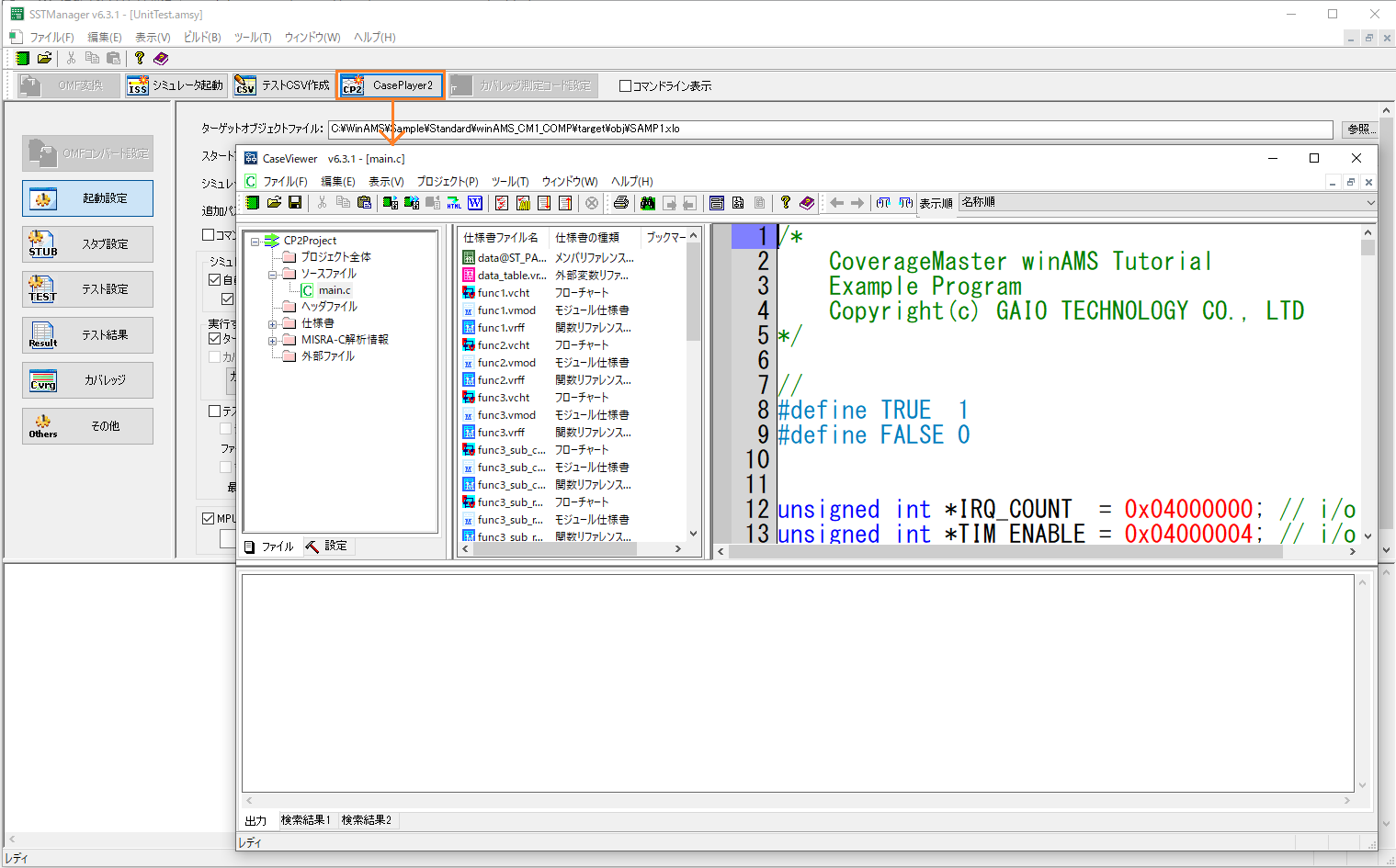The width and height of the screenshot is (1396, 868).
Task: Enable the command line display checkbox
Action: [626, 86]
